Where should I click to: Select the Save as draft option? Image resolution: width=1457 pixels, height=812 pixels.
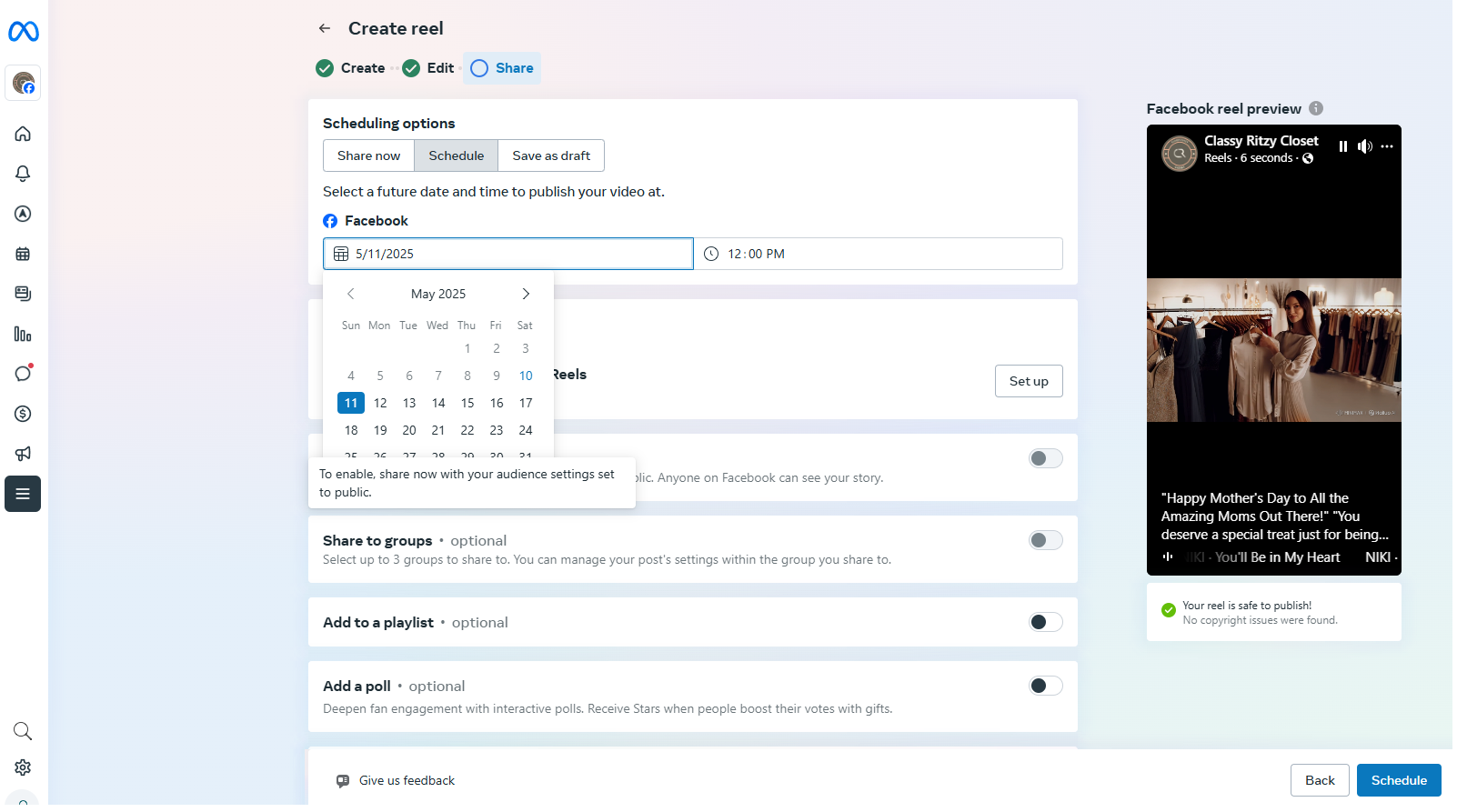pos(551,155)
